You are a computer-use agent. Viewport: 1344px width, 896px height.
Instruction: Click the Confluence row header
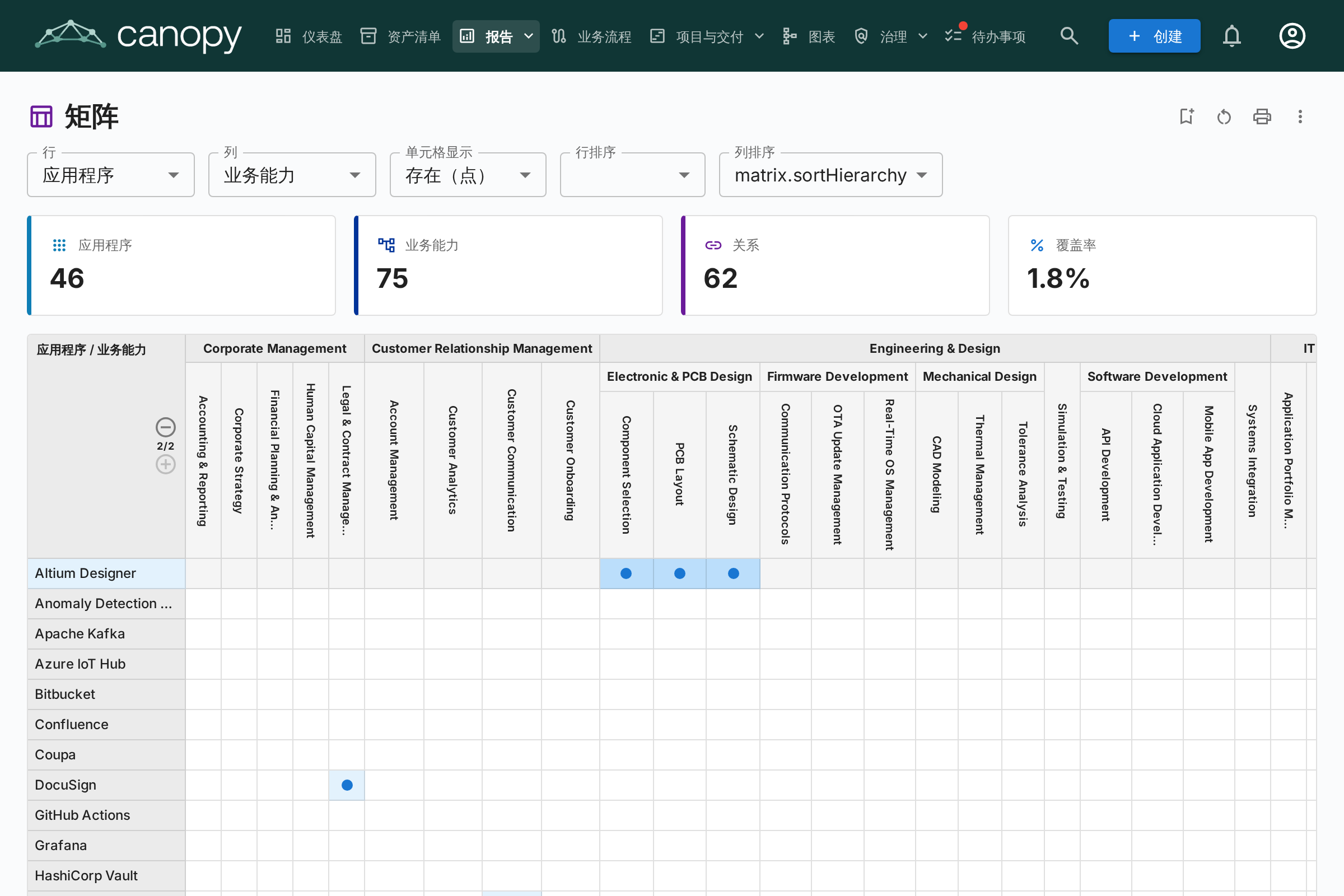(x=106, y=725)
